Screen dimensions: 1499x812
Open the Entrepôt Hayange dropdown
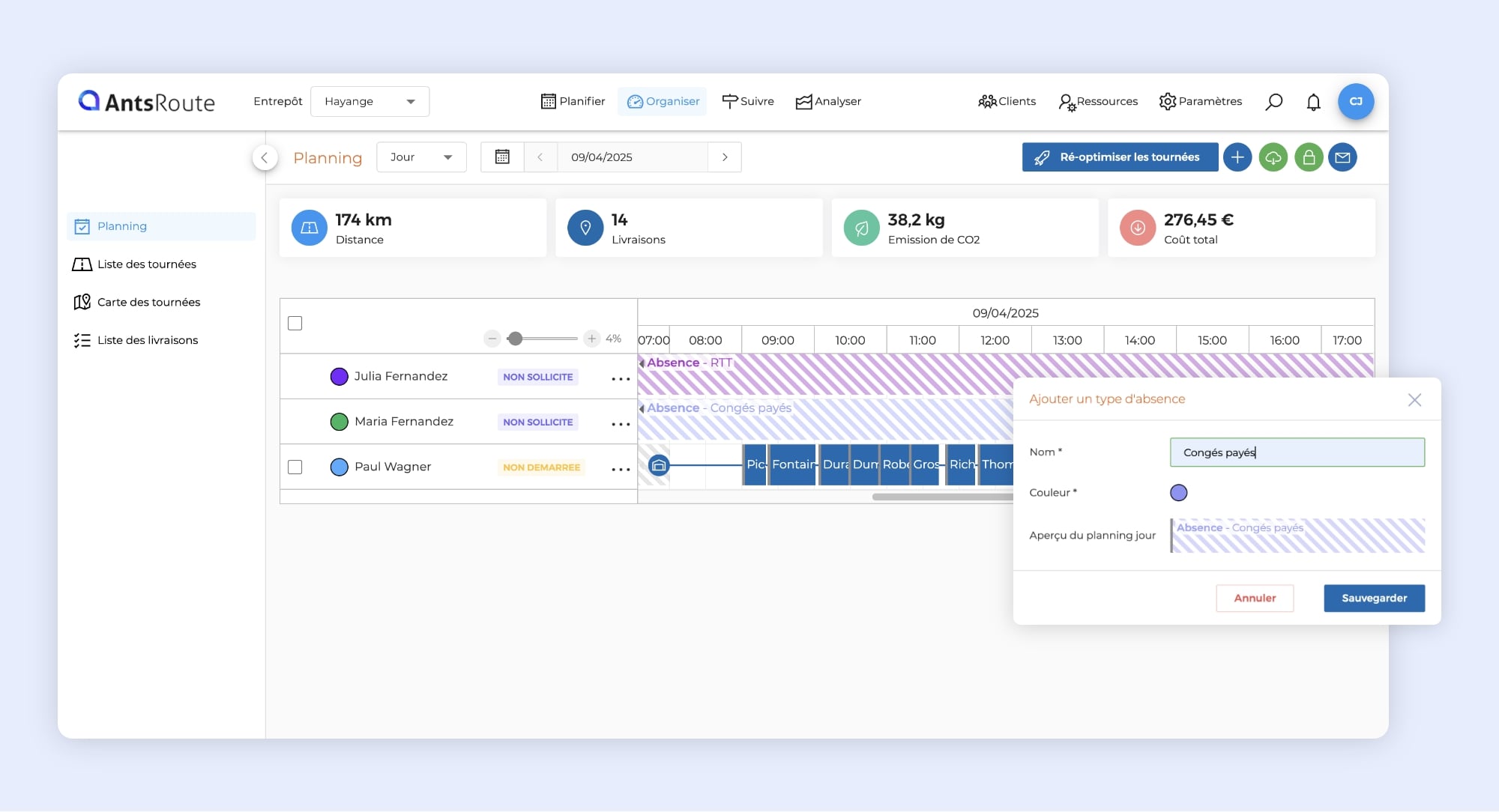point(370,102)
